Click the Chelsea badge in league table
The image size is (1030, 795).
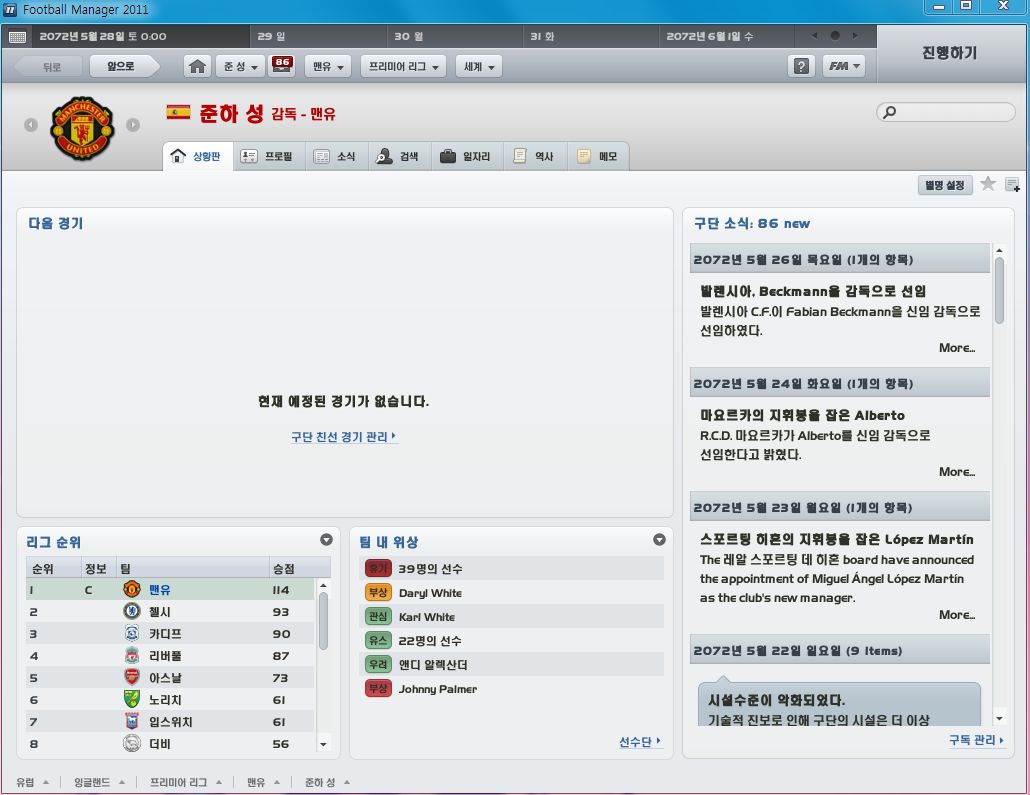(131, 611)
